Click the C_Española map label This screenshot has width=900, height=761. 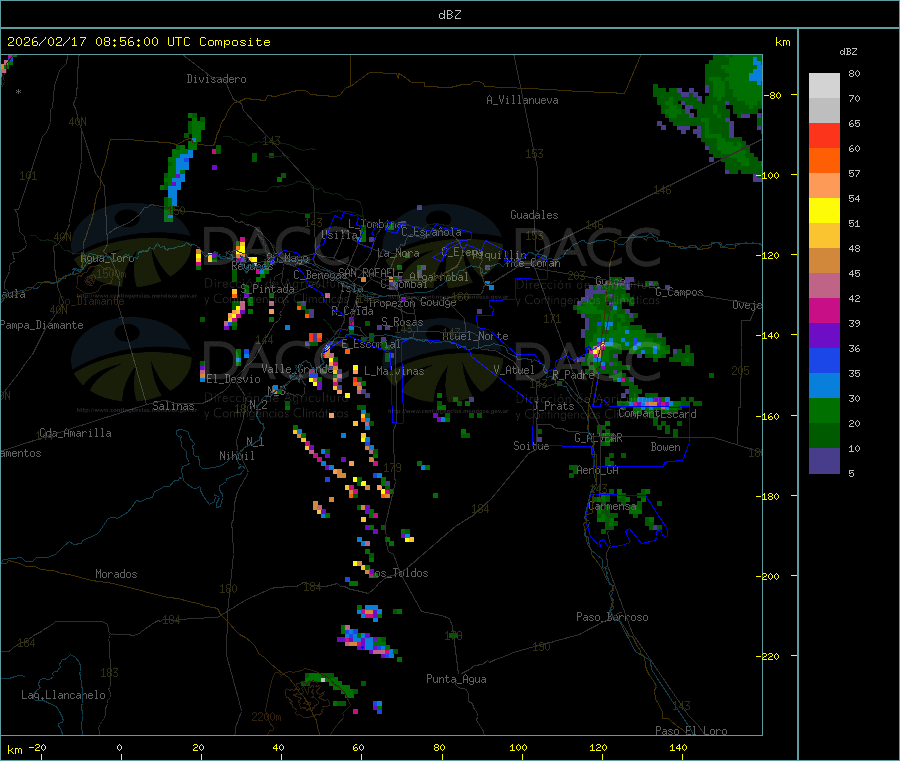point(431,232)
